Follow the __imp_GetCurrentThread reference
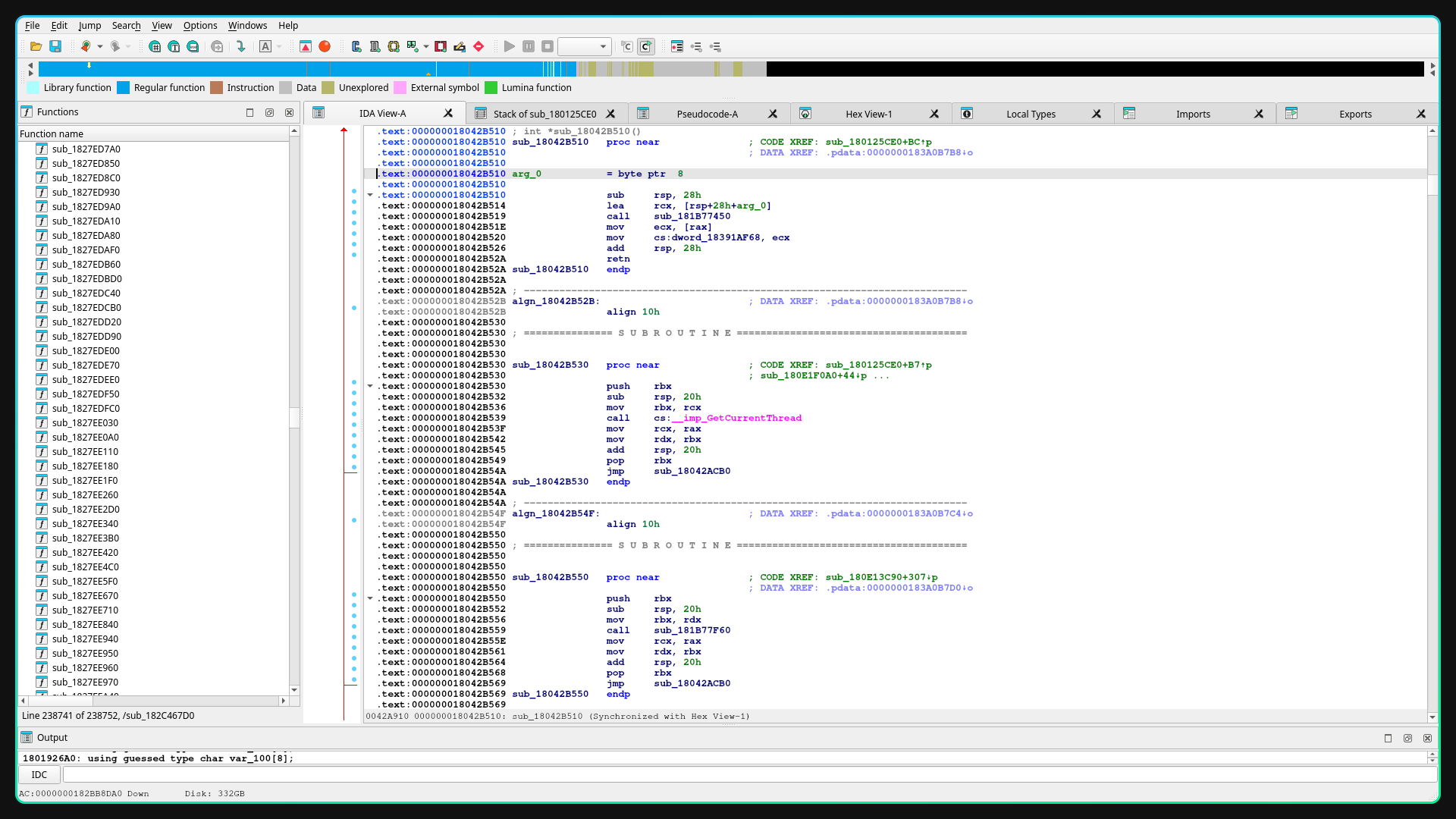The height and width of the screenshot is (819, 1456). tap(736, 418)
